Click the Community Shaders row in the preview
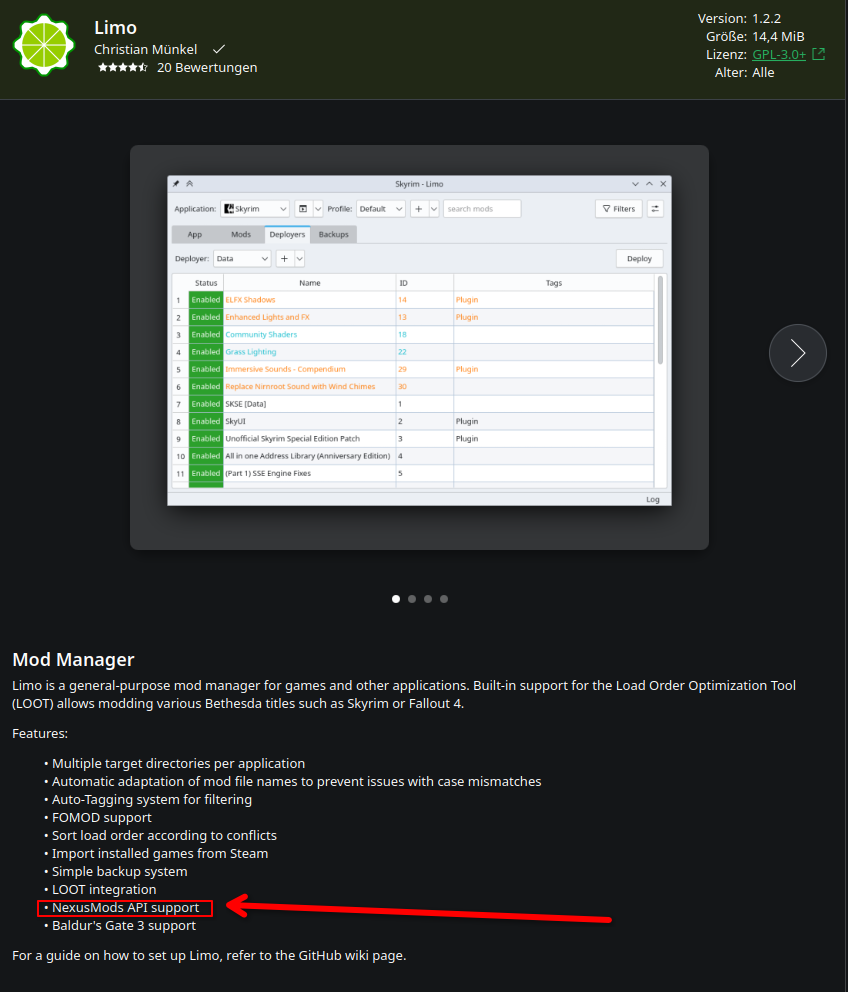The height and width of the screenshot is (992, 848). point(413,335)
